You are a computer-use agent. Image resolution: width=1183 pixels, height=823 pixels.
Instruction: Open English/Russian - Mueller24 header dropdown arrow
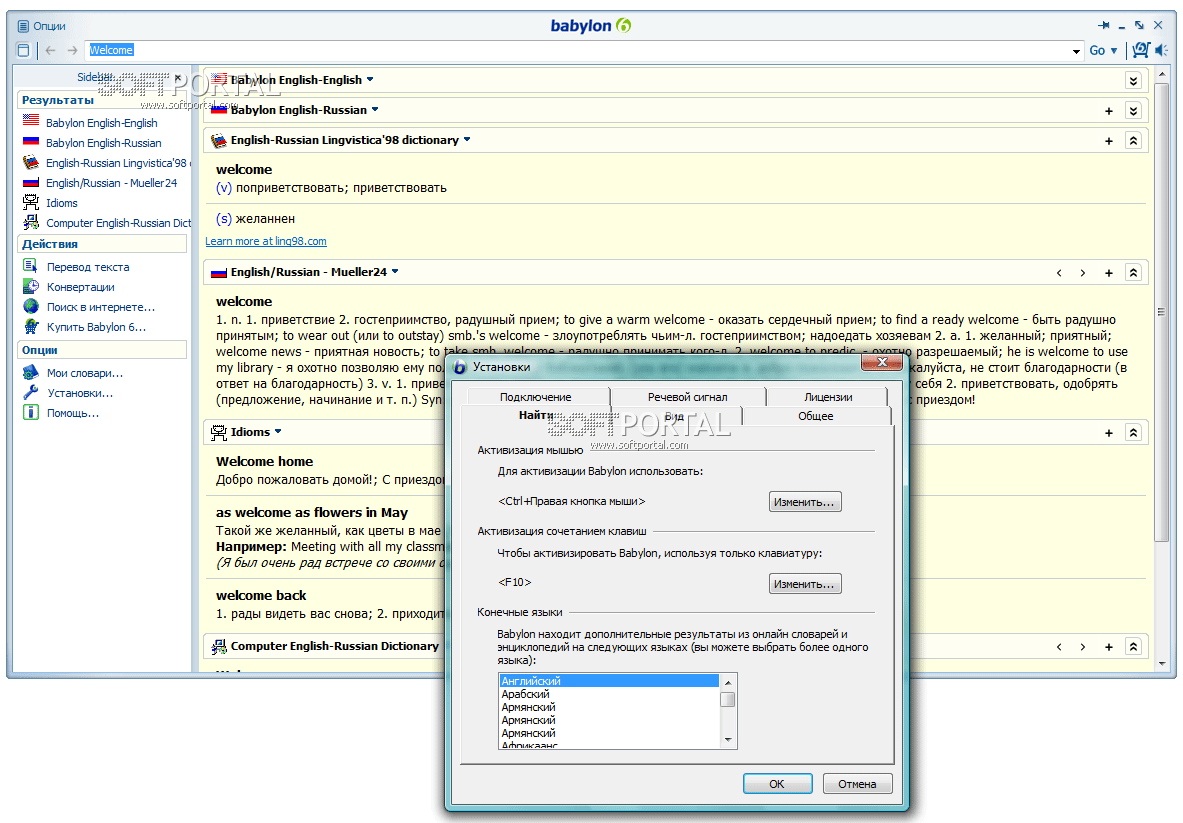point(395,272)
